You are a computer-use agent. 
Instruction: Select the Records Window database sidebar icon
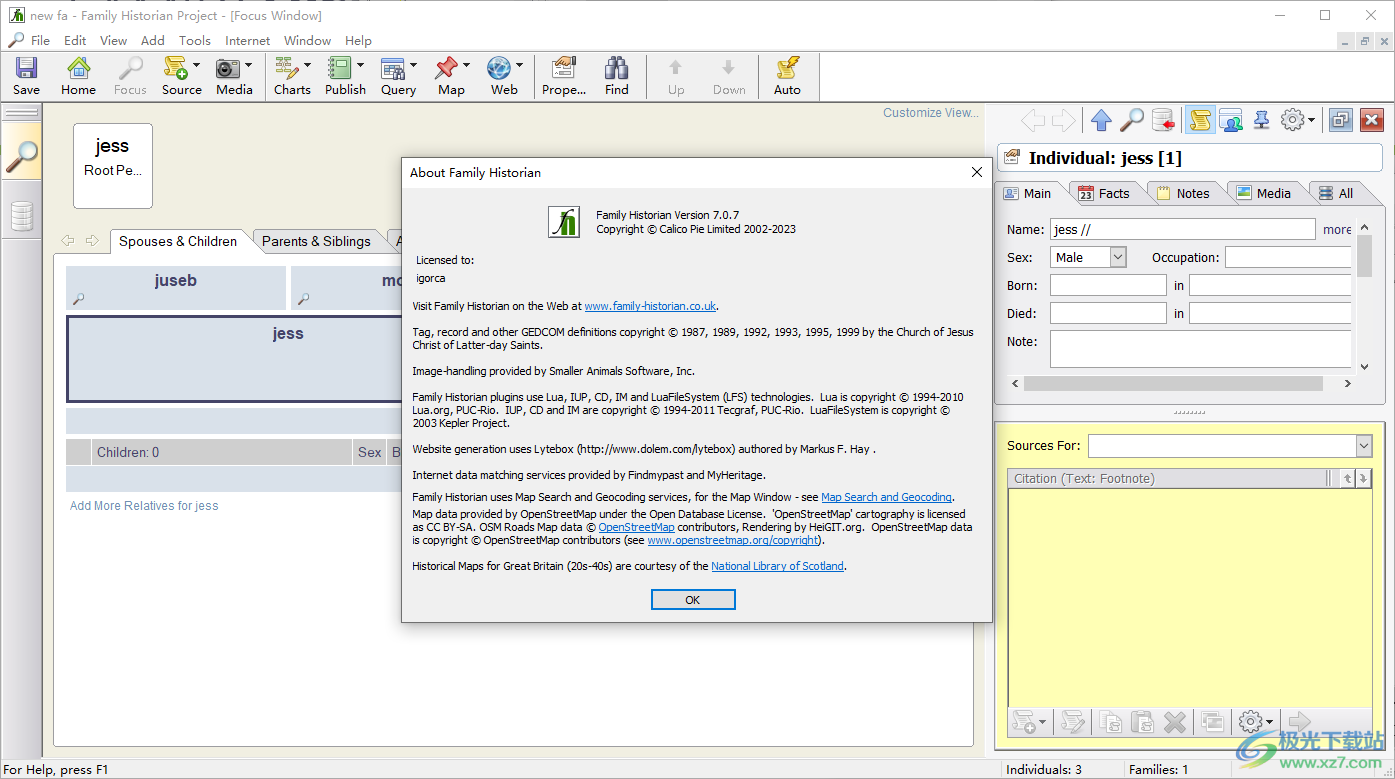coord(21,216)
